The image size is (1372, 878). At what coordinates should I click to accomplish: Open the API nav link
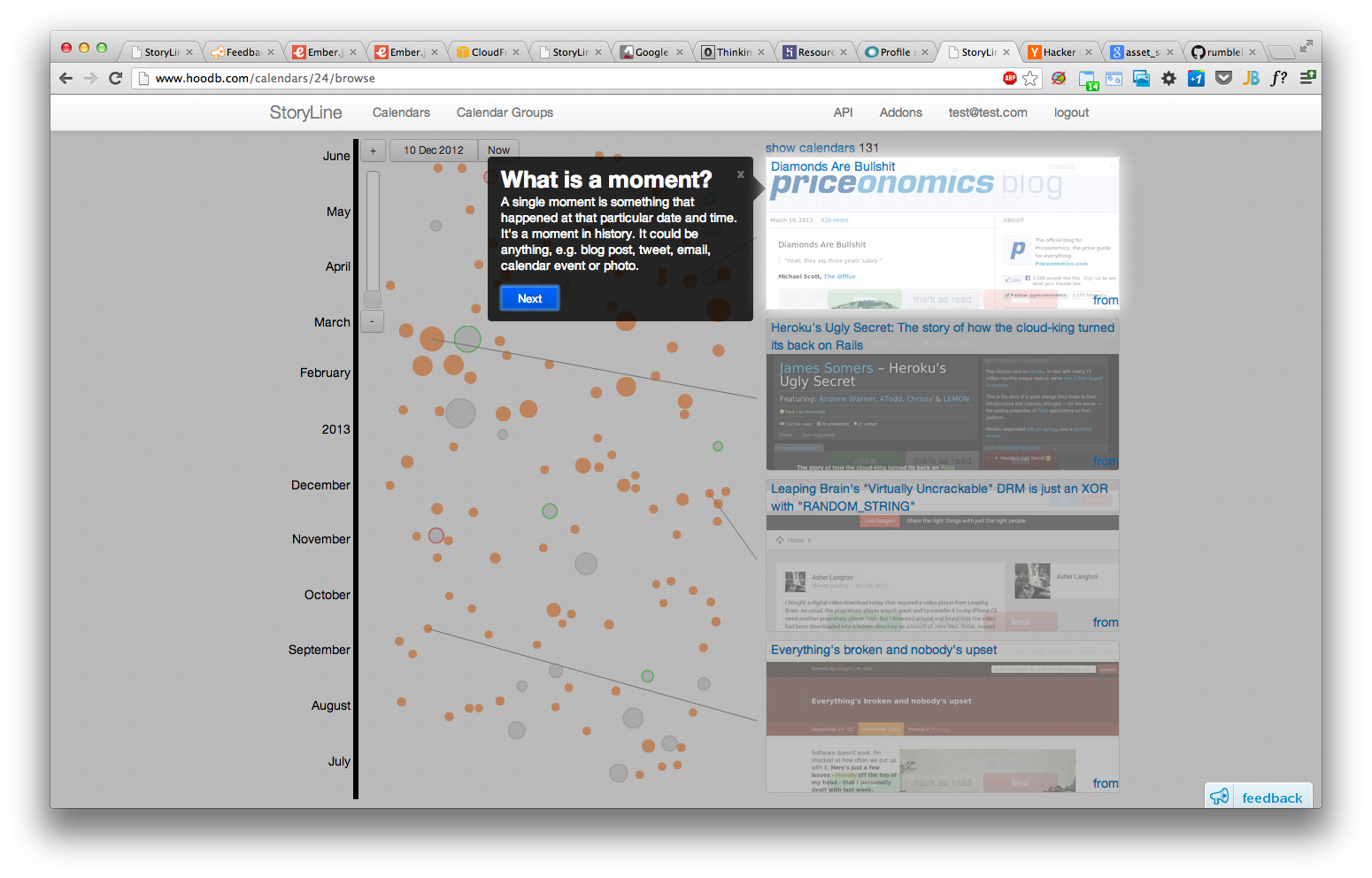pos(843,112)
